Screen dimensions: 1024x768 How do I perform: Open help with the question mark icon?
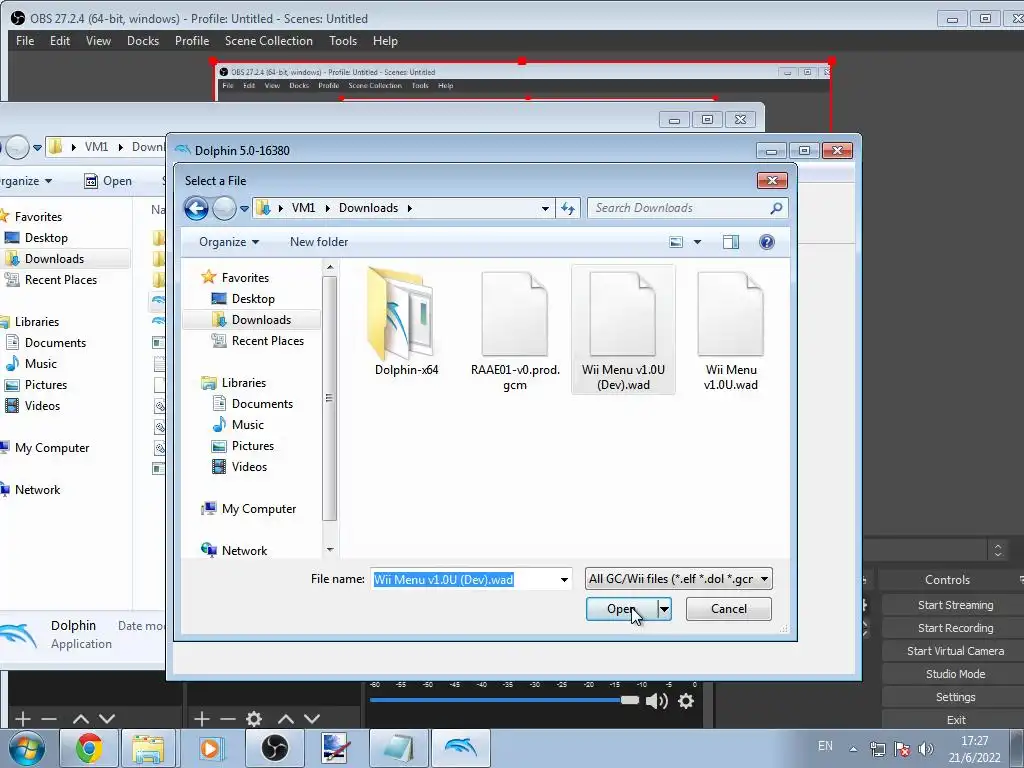click(x=767, y=242)
